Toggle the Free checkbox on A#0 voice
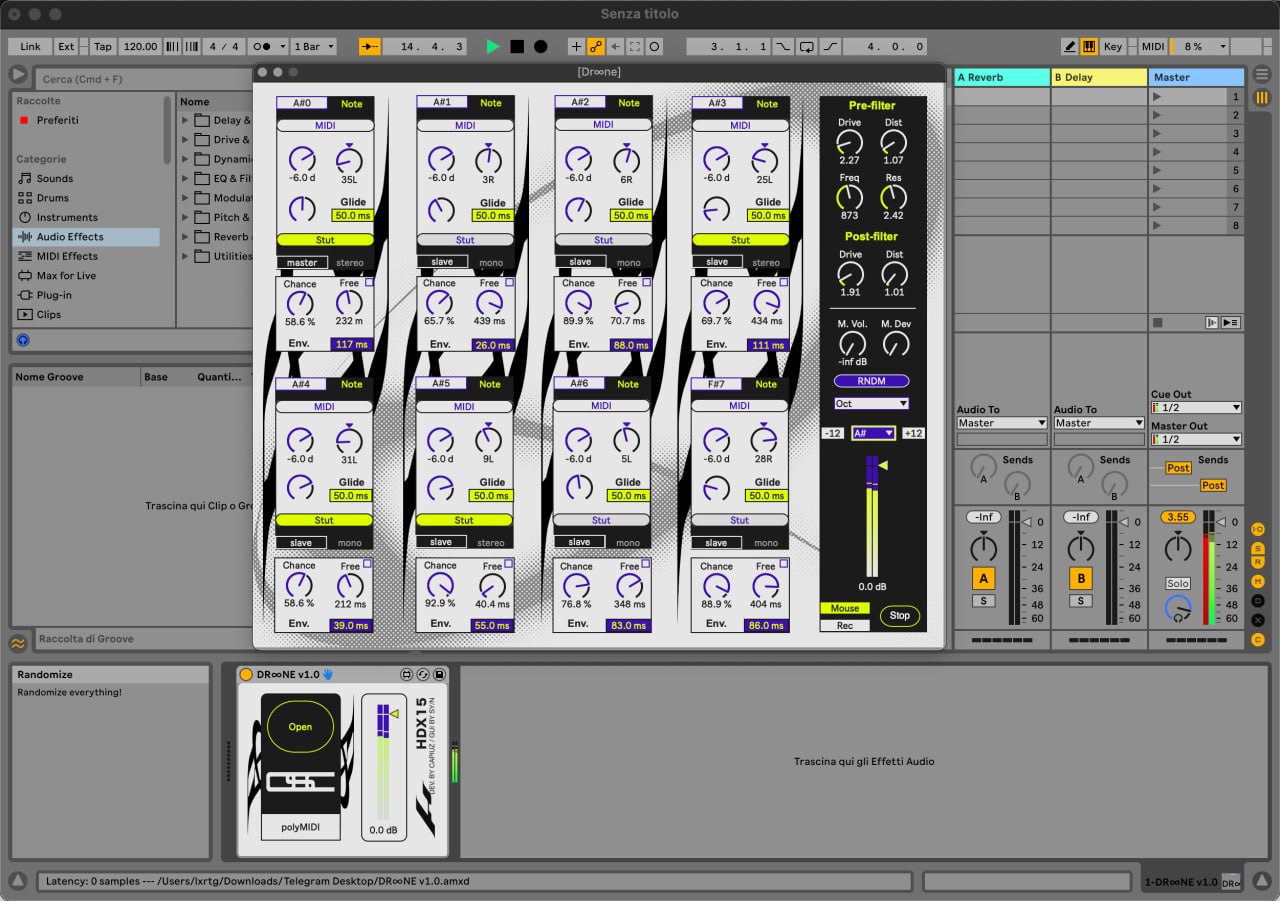This screenshot has height=901, width=1280. coord(368,283)
